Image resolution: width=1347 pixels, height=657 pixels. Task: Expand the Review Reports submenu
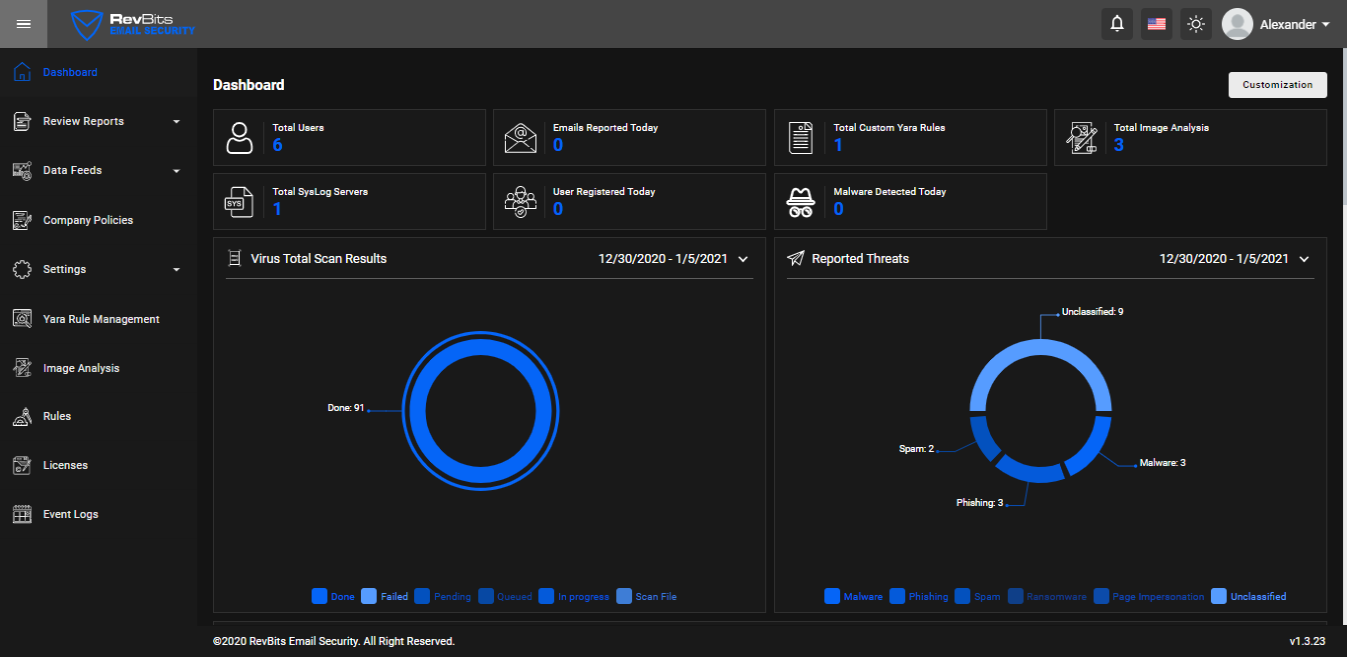(x=176, y=122)
